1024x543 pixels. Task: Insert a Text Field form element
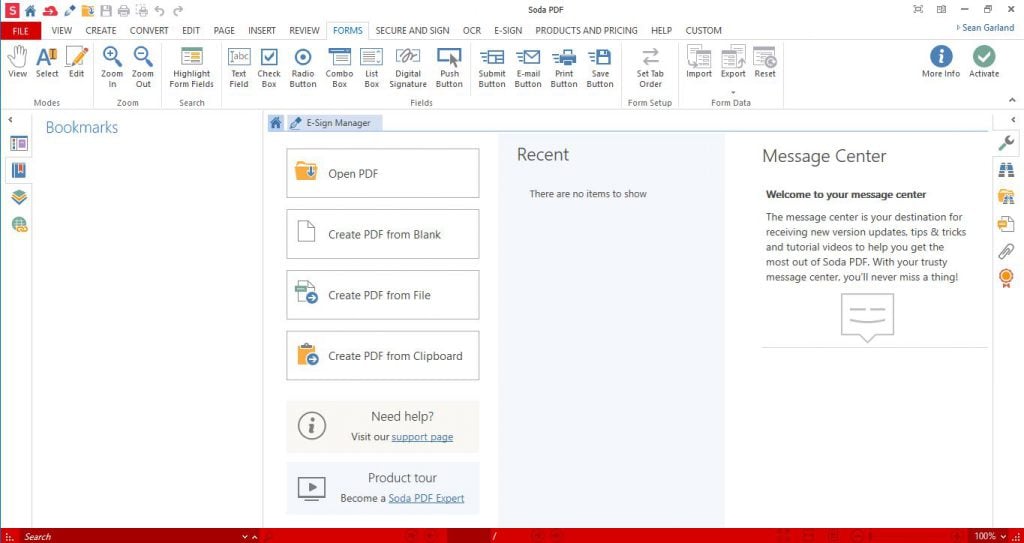[239, 67]
